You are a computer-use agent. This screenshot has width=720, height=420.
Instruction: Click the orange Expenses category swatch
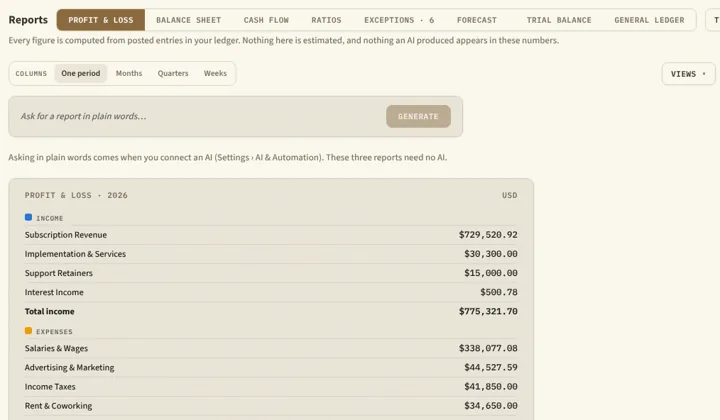point(28,330)
